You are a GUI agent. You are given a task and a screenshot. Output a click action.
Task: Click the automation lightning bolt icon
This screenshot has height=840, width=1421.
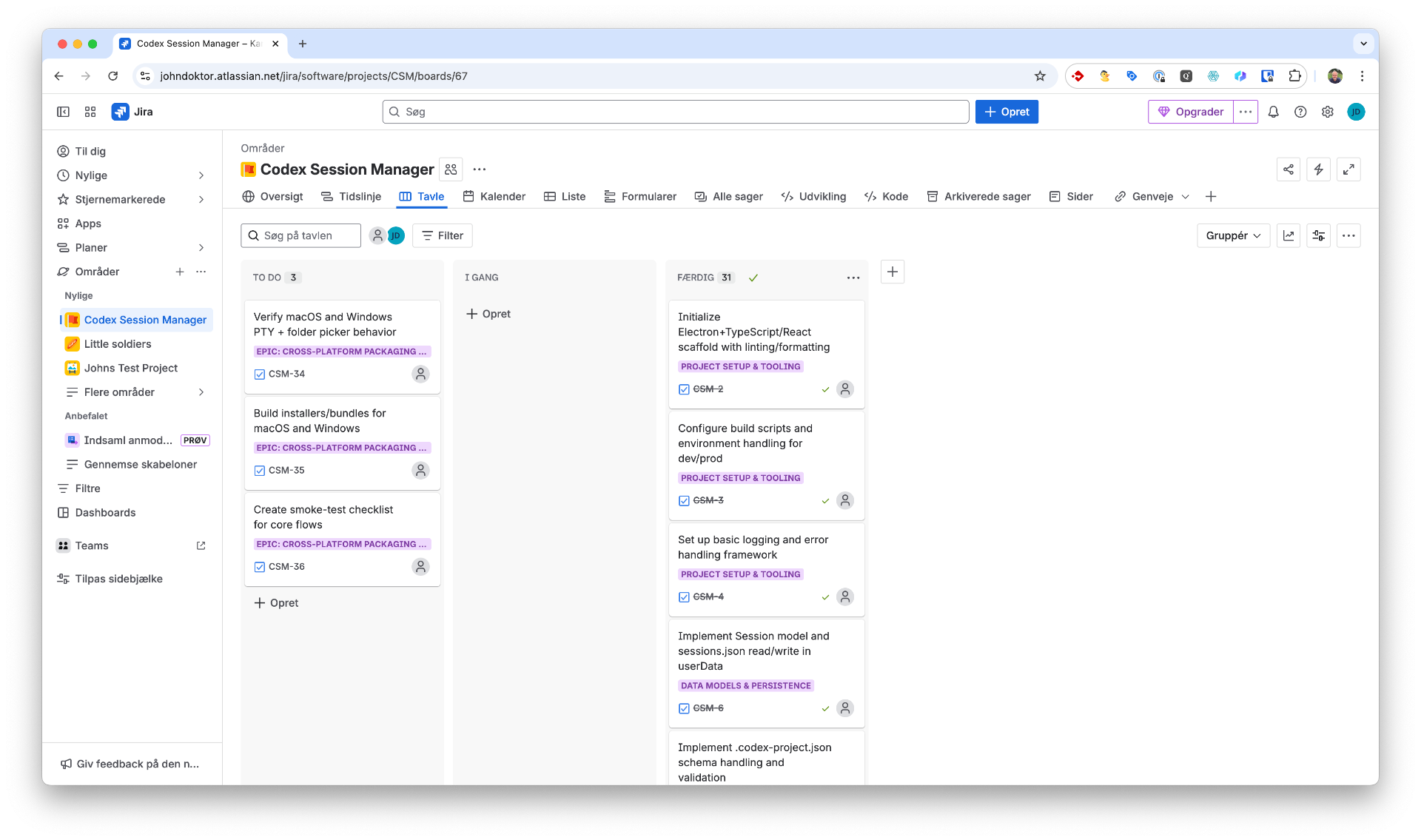click(x=1318, y=169)
